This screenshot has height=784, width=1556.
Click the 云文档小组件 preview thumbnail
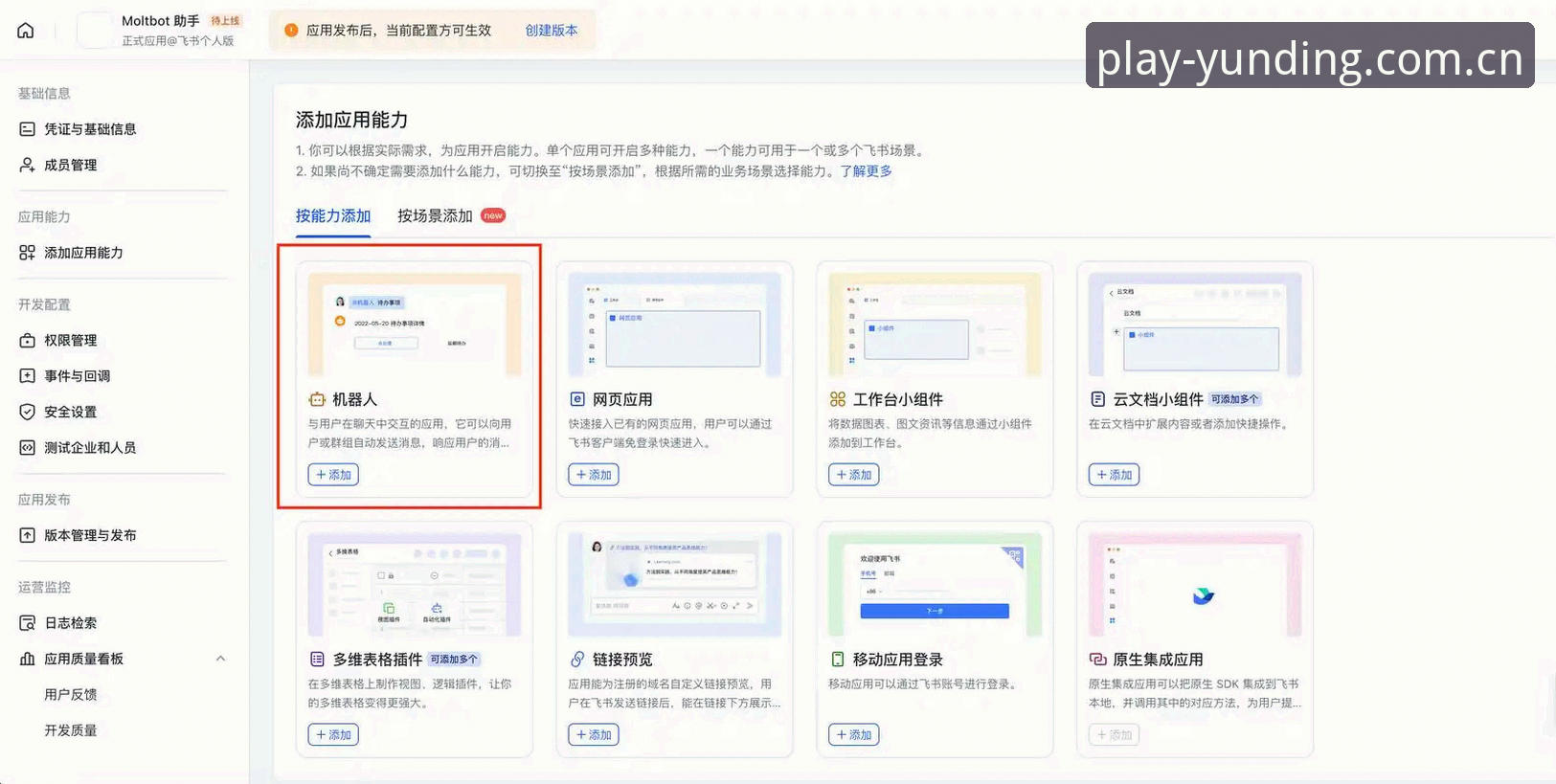pyautogui.click(x=1195, y=325)
